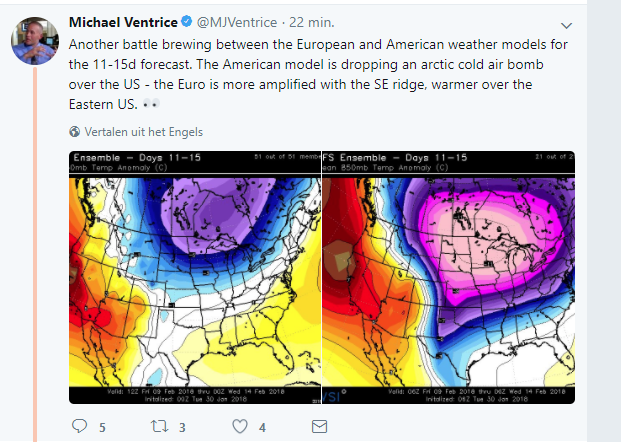Click the reply speech bubble icon
Image resolution: width=621 pixels, height=442 pixels.
(80, 426)
